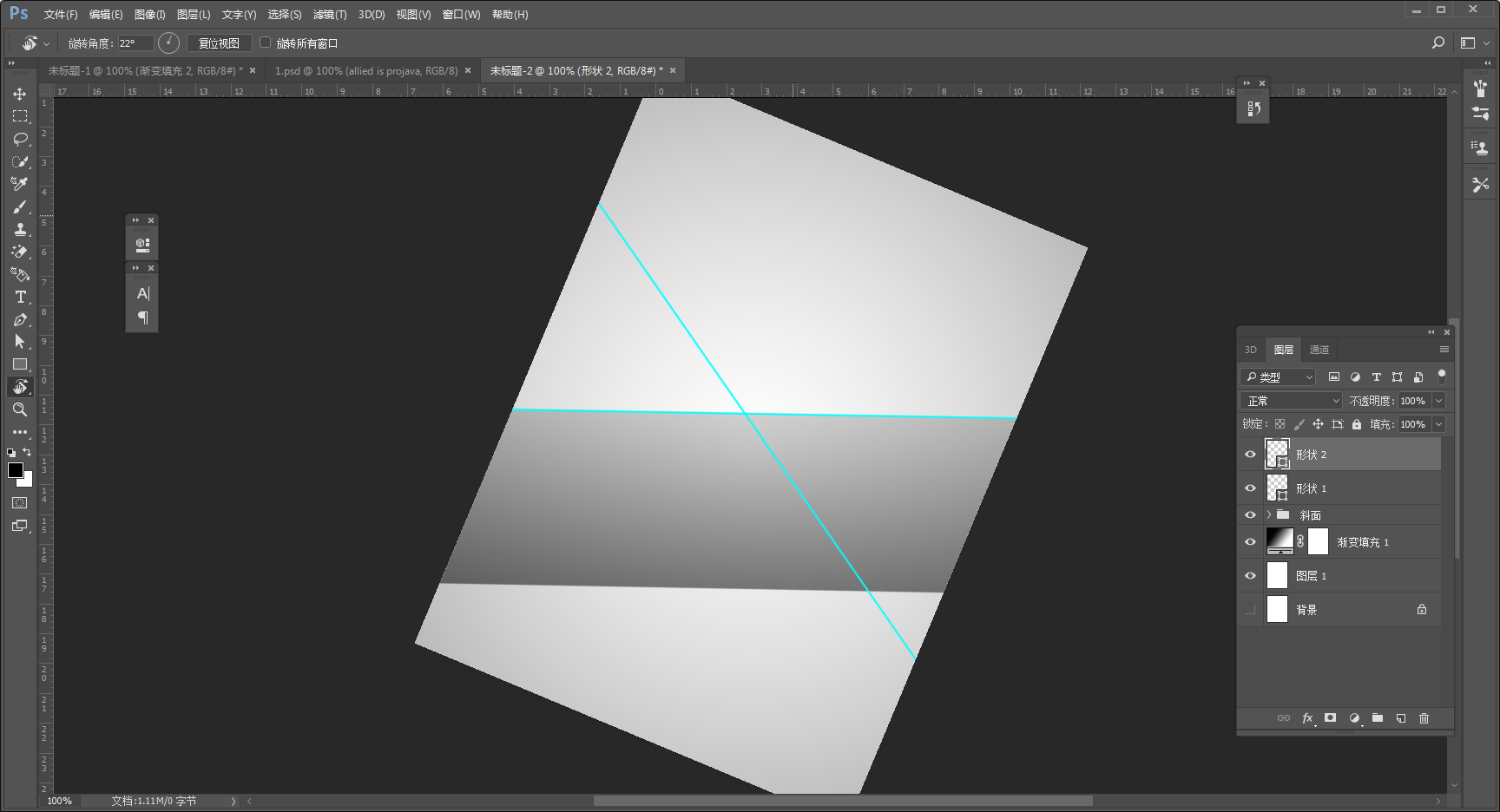Viewport: 1500px width, 812px height.
Task: Toggle Quick Mask mode
Action: (x=19, y=503)
